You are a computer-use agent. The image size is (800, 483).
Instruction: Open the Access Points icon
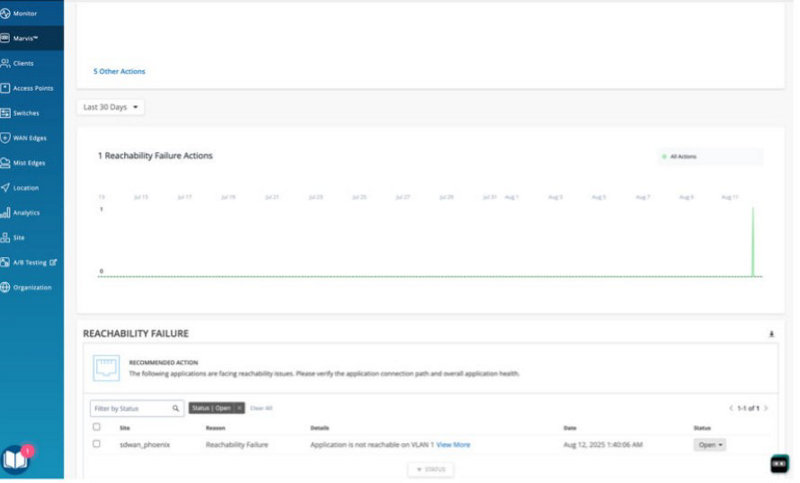pos(5,88)
